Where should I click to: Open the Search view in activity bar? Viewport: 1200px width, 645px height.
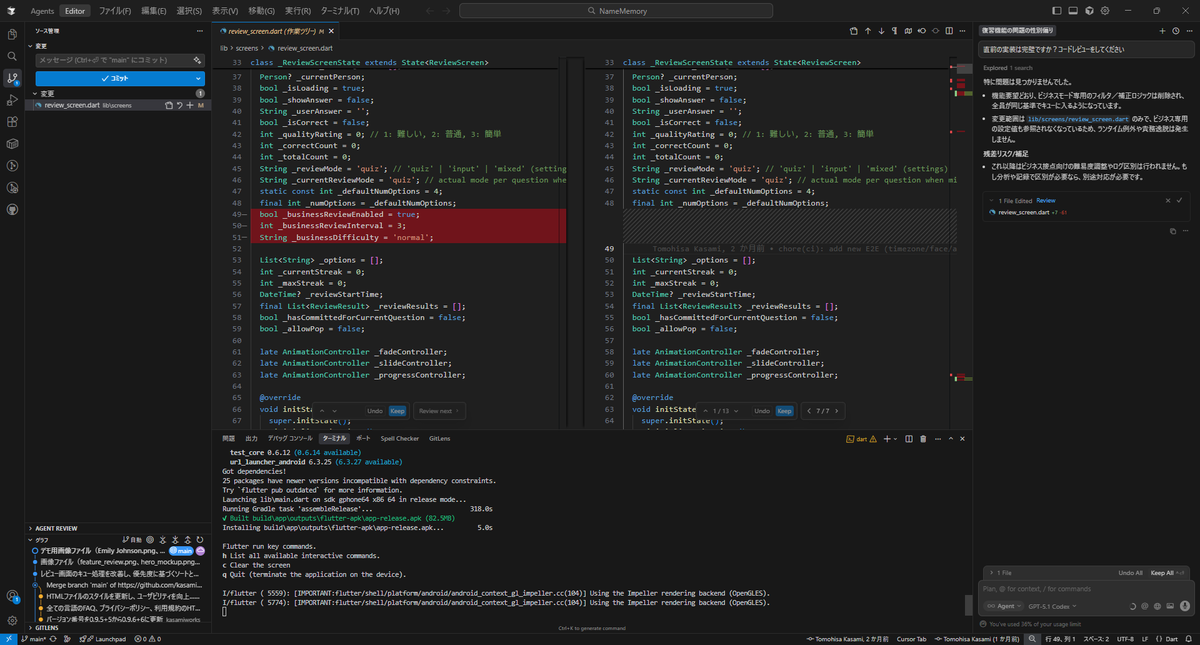(12, 56)
